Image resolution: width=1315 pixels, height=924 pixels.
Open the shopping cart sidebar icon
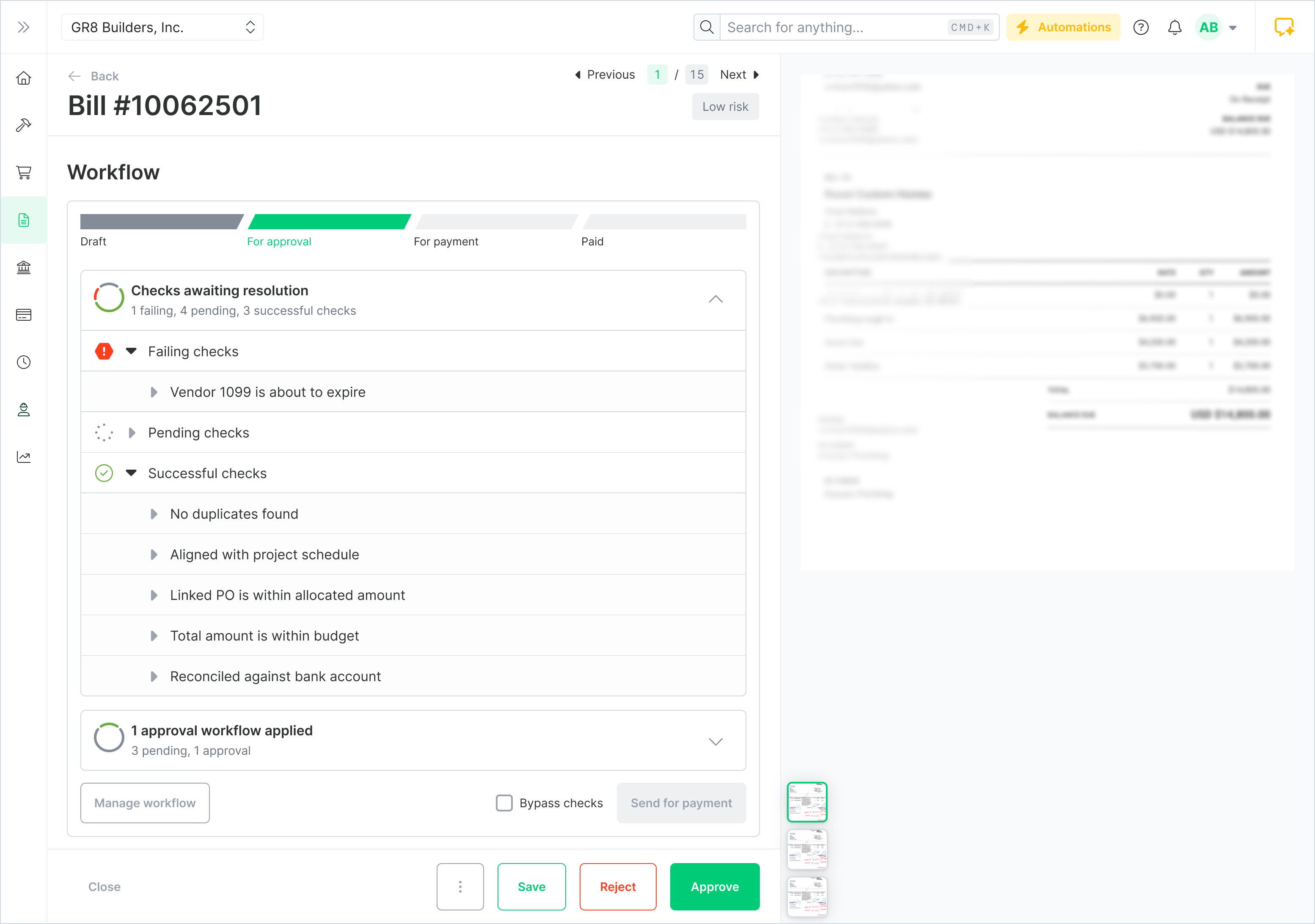tap(24, 173)
